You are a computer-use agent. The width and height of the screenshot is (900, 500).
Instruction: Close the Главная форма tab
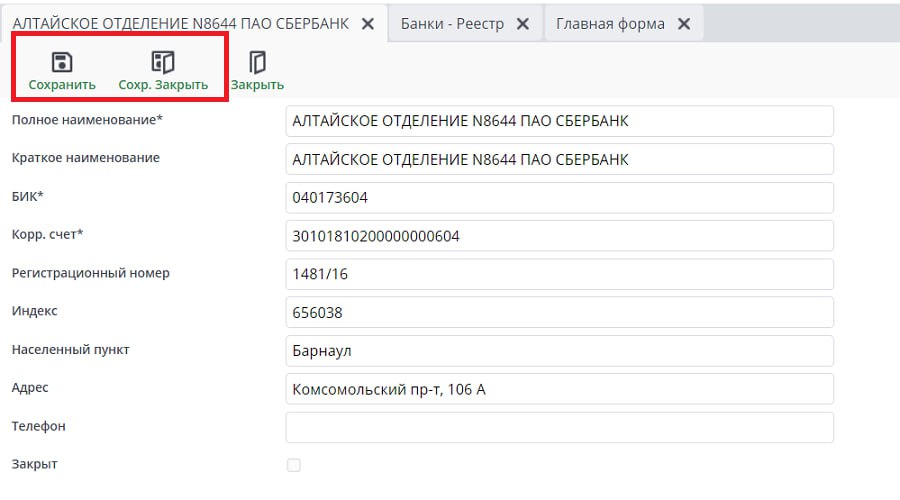[684, 23]
